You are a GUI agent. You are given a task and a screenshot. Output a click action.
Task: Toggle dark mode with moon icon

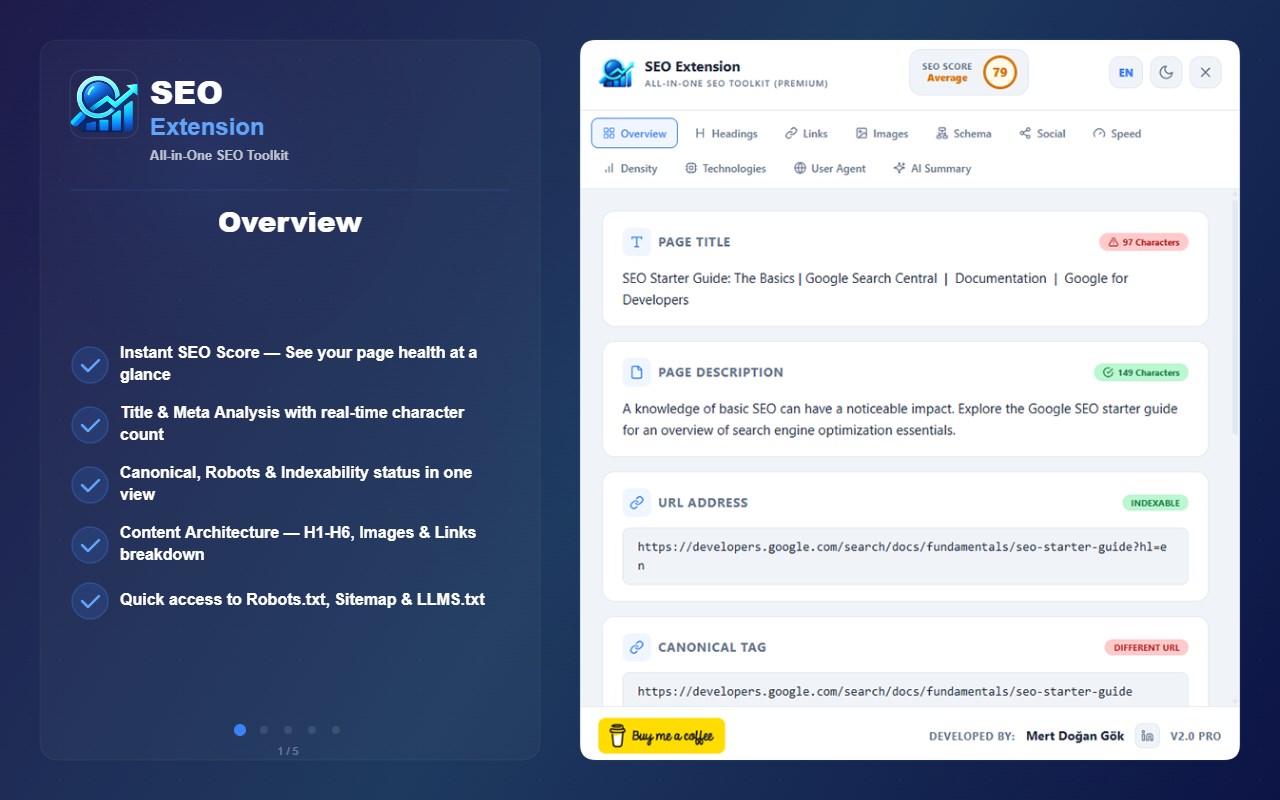tap(1166, 72)
